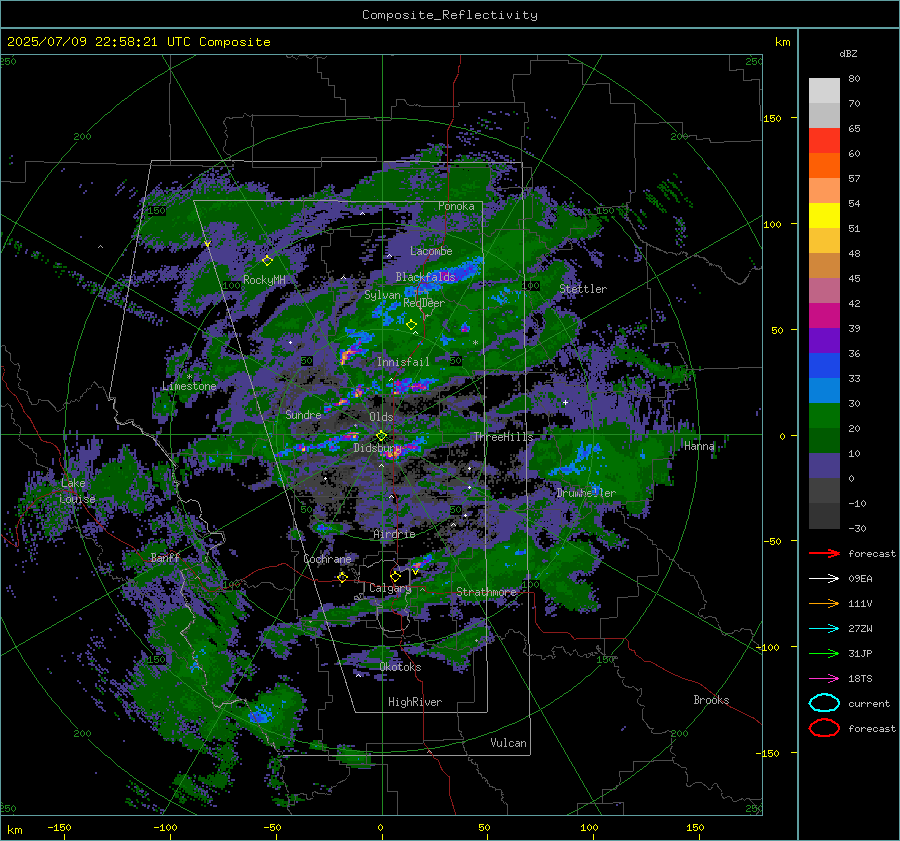This screenshot has height=841, width=900.
Task: Click the Stettler city label
Action: pos(583,289)
